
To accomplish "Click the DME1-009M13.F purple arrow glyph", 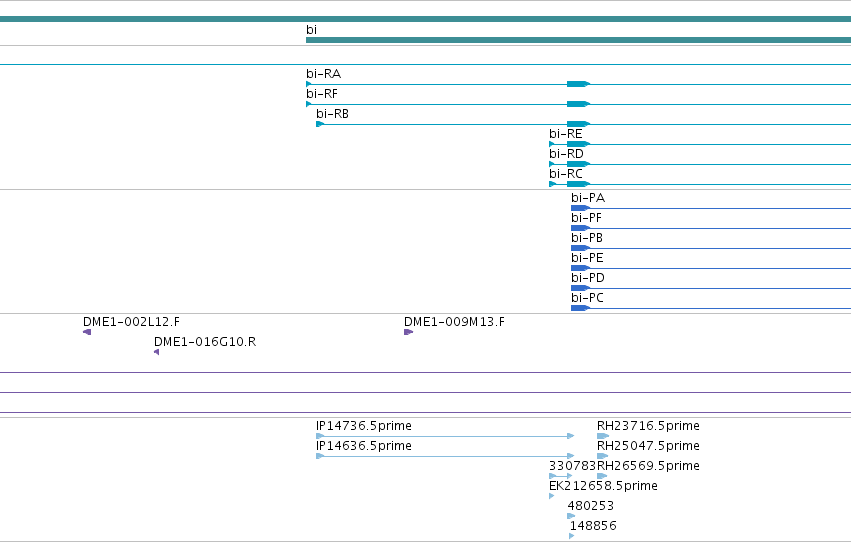I will click(409, 332).
